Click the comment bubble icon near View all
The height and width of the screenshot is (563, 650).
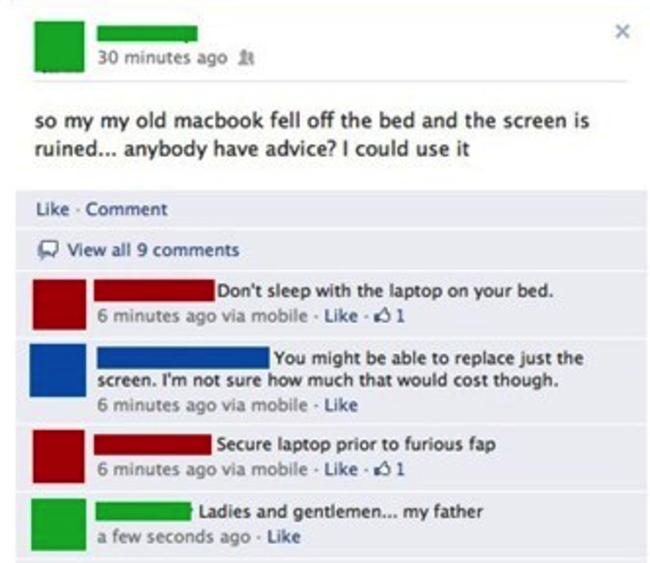47,250
